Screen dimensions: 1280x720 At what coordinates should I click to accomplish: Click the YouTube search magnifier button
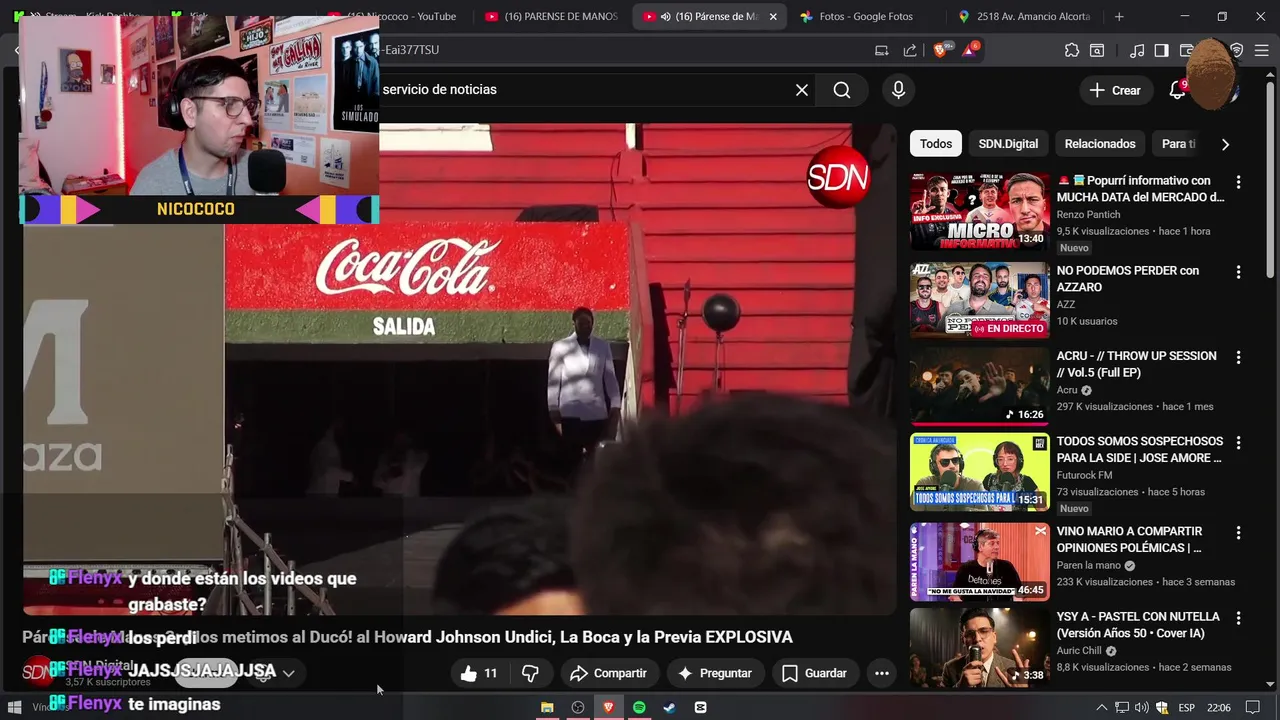842,90
